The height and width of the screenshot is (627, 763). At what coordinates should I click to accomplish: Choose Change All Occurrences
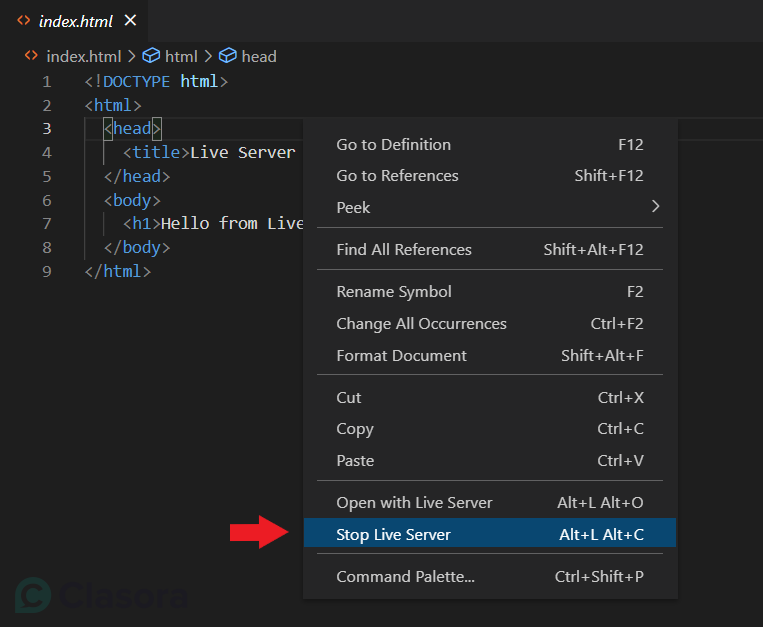pos(490,323)
